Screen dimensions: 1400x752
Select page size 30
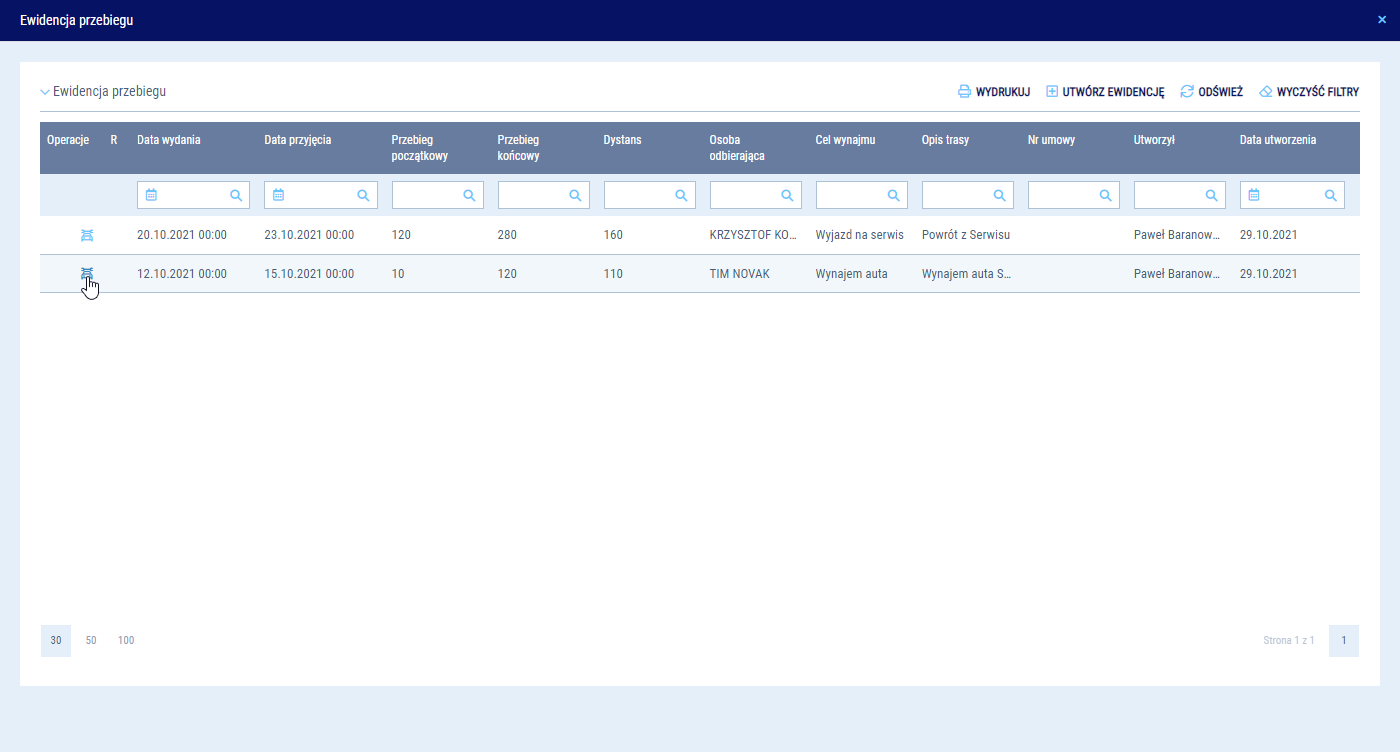(x=56, y=640)
